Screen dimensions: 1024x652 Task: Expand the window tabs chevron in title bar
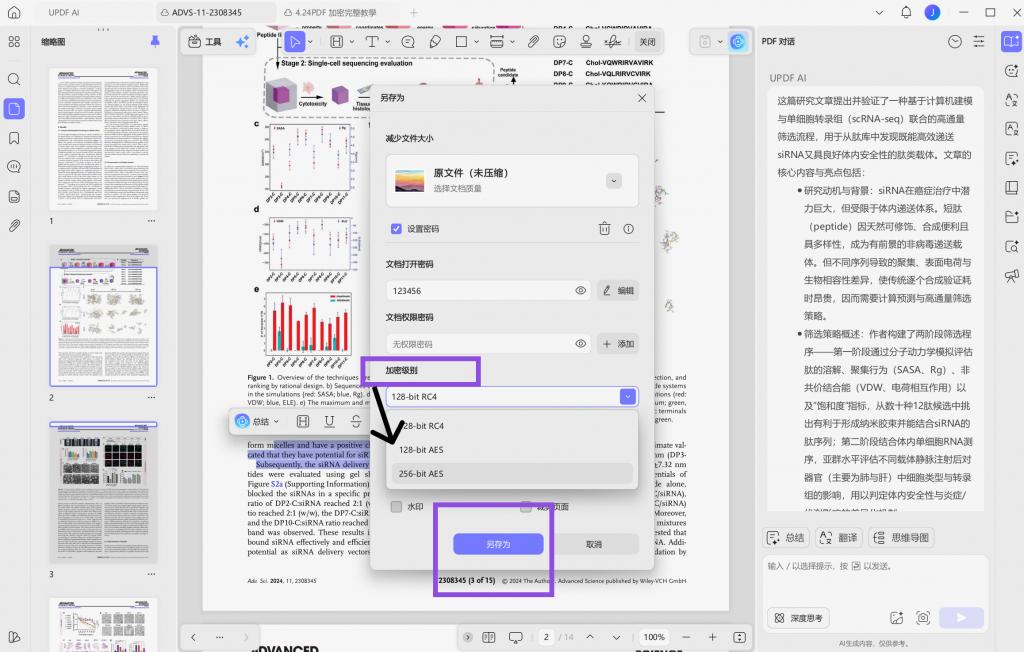(x=879, y=12)
